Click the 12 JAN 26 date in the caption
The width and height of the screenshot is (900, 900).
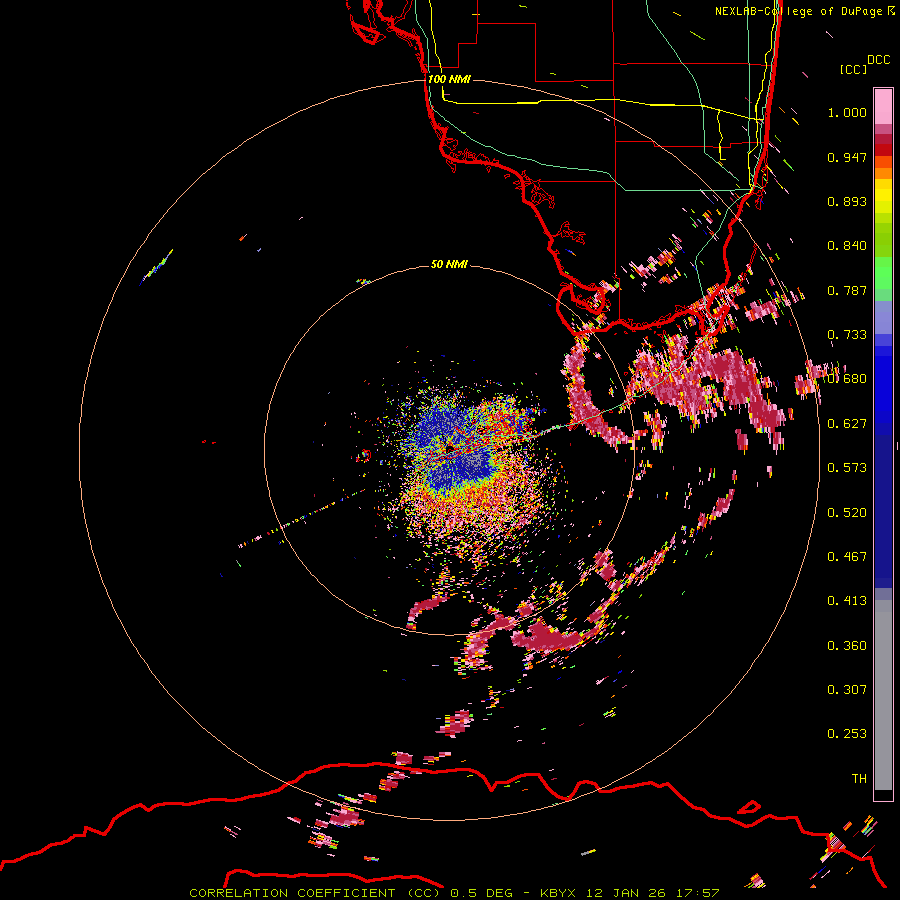(625, 893)
